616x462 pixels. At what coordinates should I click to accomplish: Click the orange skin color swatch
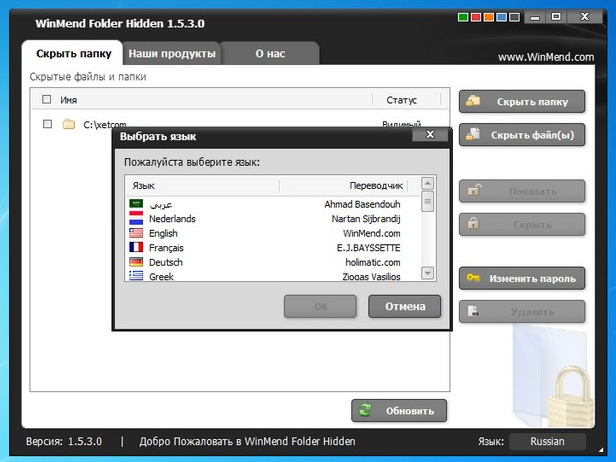pyautogui.click(x=489, y=17)
